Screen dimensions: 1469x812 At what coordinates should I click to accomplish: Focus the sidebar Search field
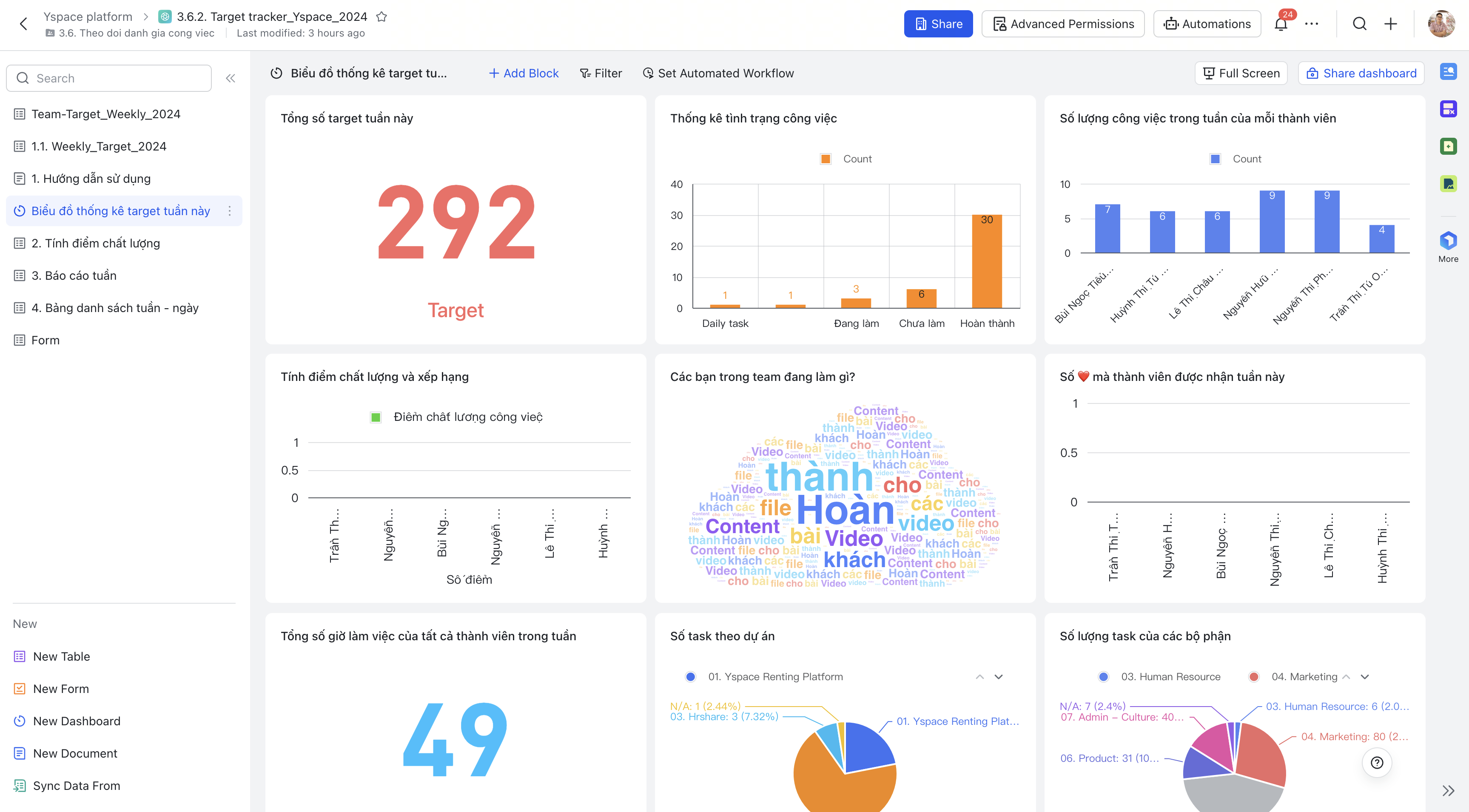pyautogui.click(x=109, y=78)
